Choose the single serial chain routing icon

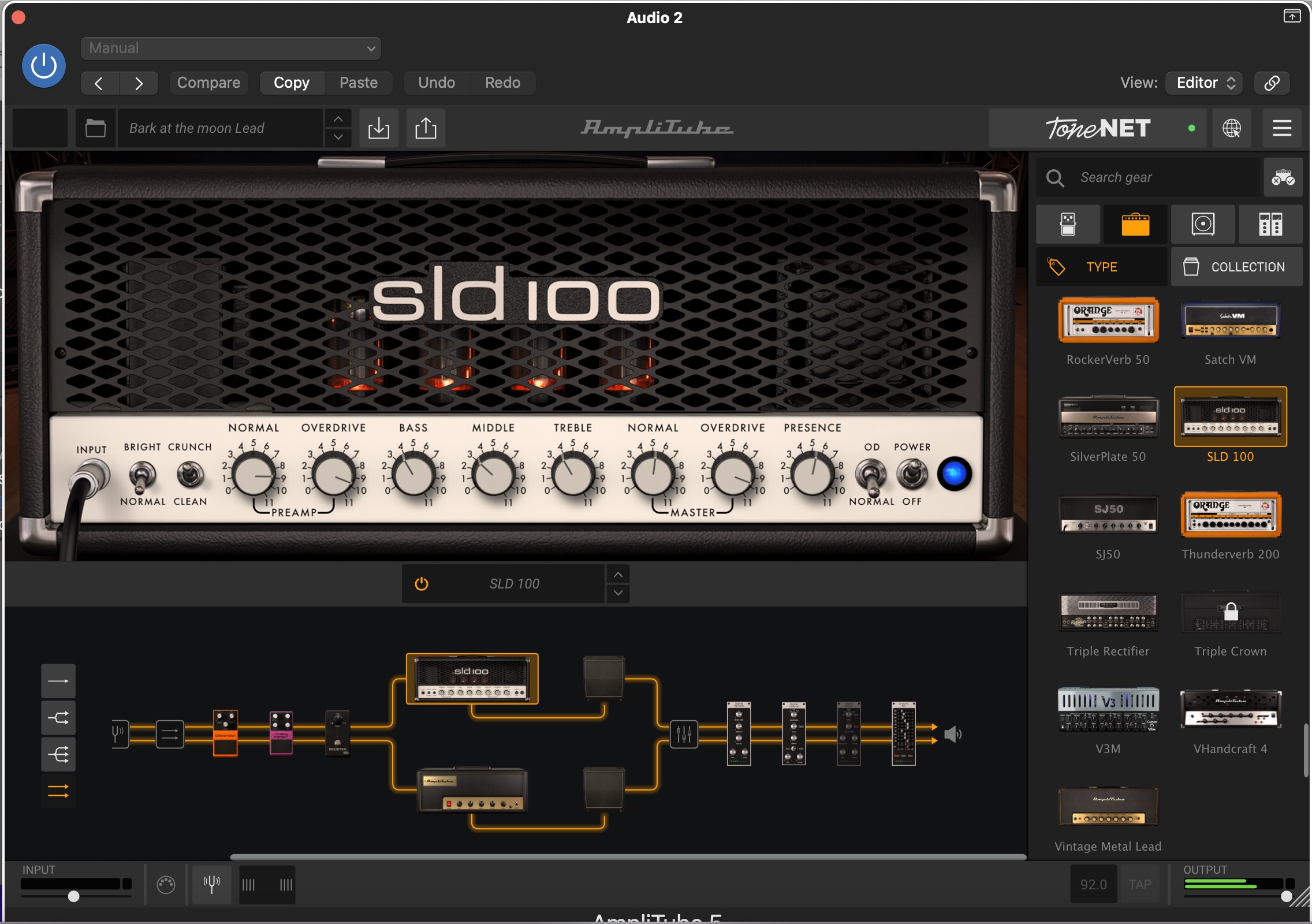point(58,681)
